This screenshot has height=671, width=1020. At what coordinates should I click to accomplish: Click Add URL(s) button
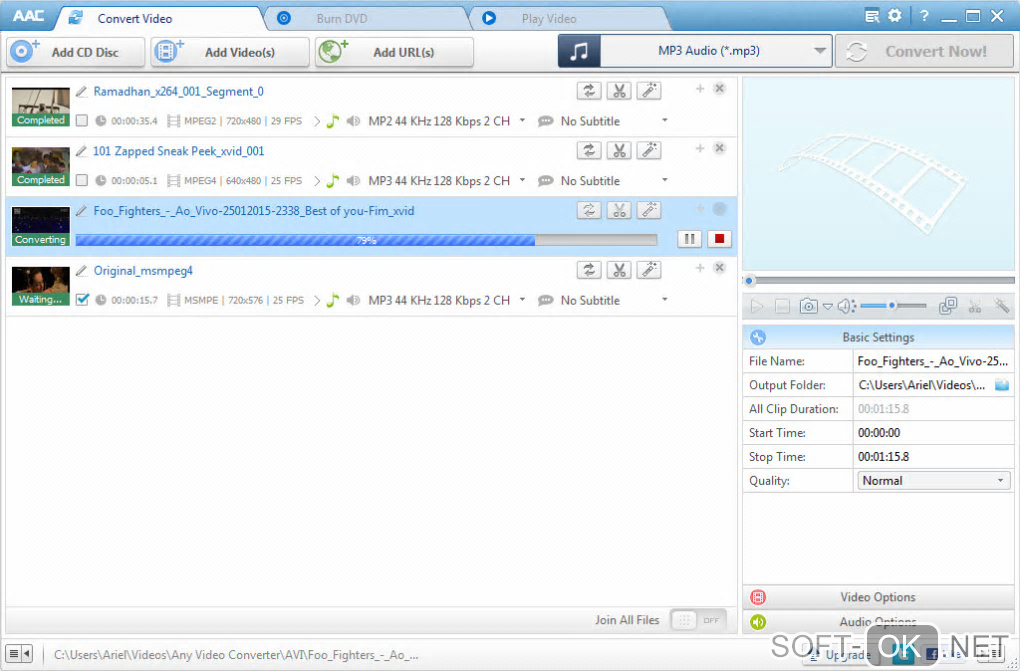coord(394,52)
